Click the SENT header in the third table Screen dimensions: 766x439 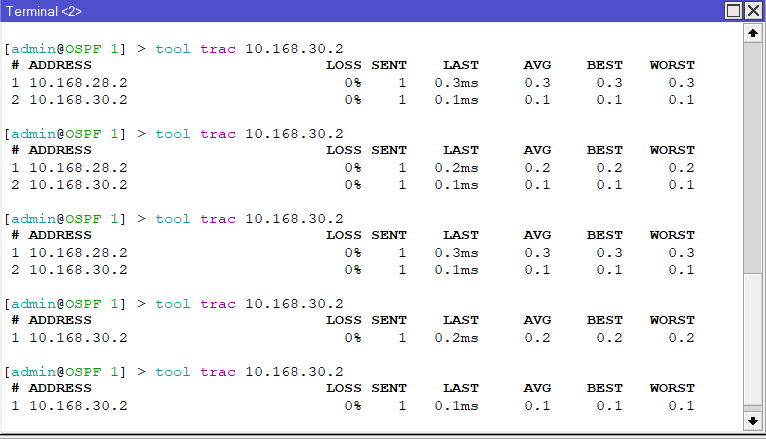coord(389,236)
